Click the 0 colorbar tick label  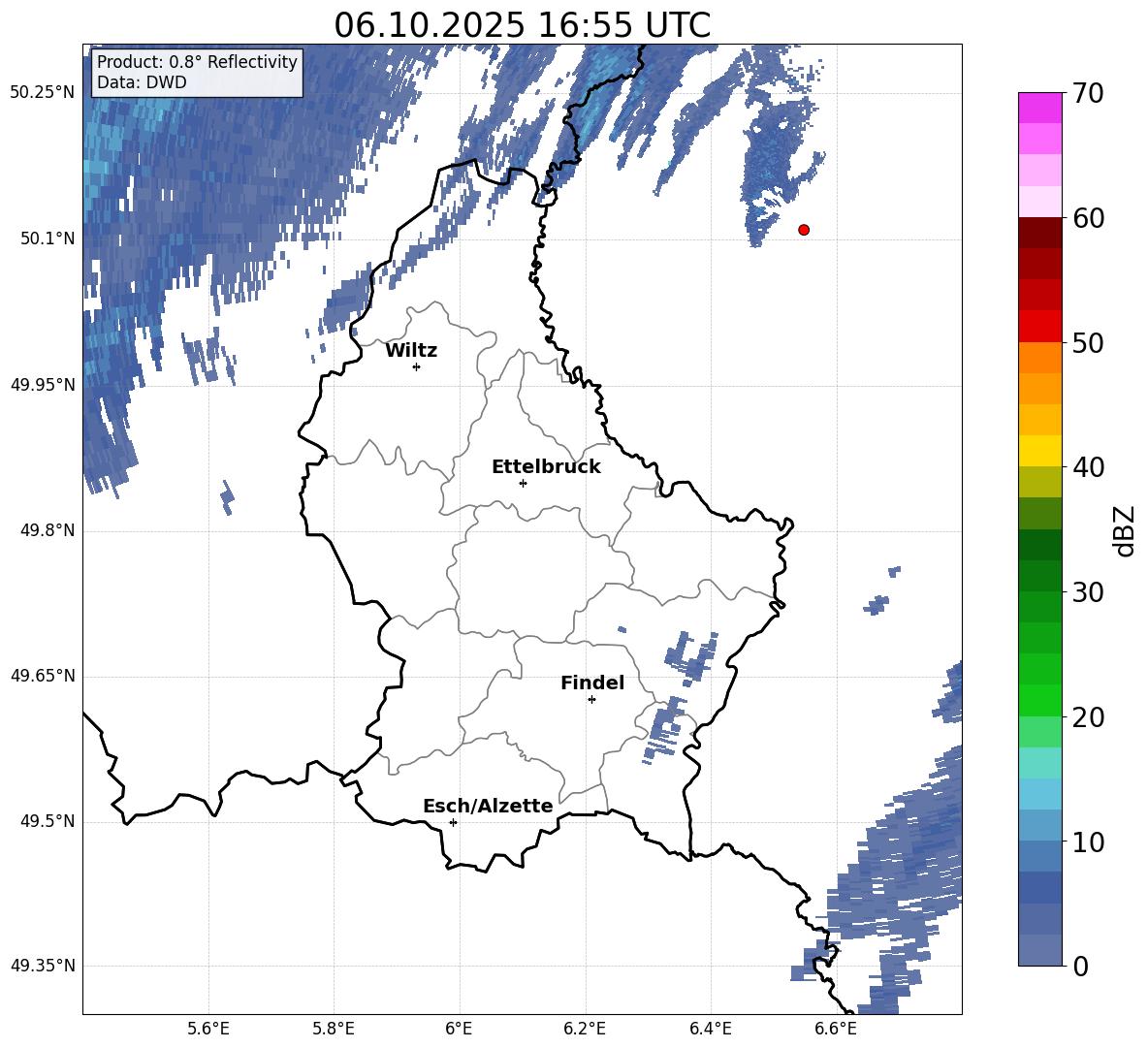click(1081, 966)
